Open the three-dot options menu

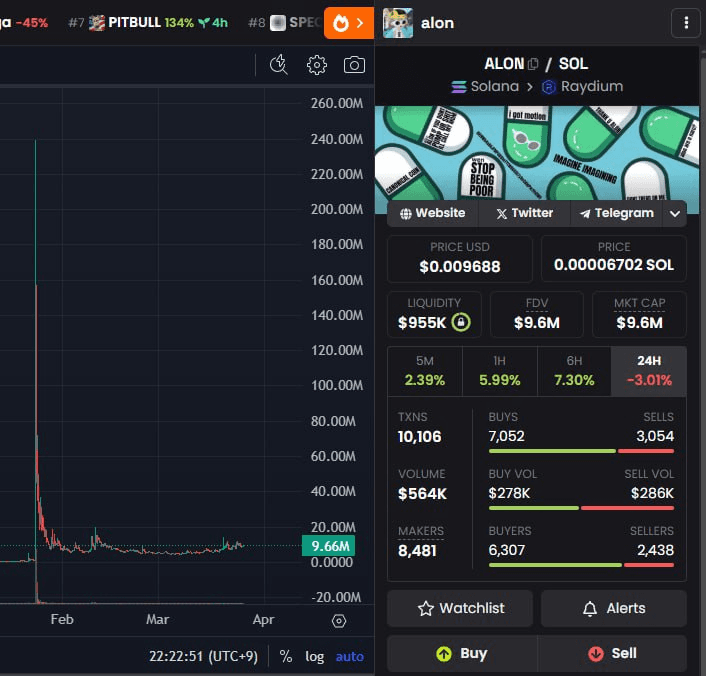(x=686, y=23)
